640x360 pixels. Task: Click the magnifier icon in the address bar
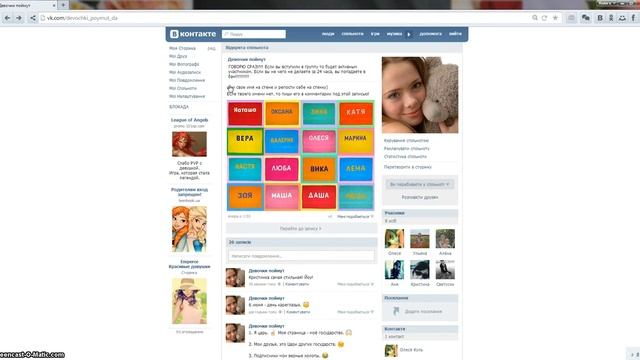(x=535, y=18)
